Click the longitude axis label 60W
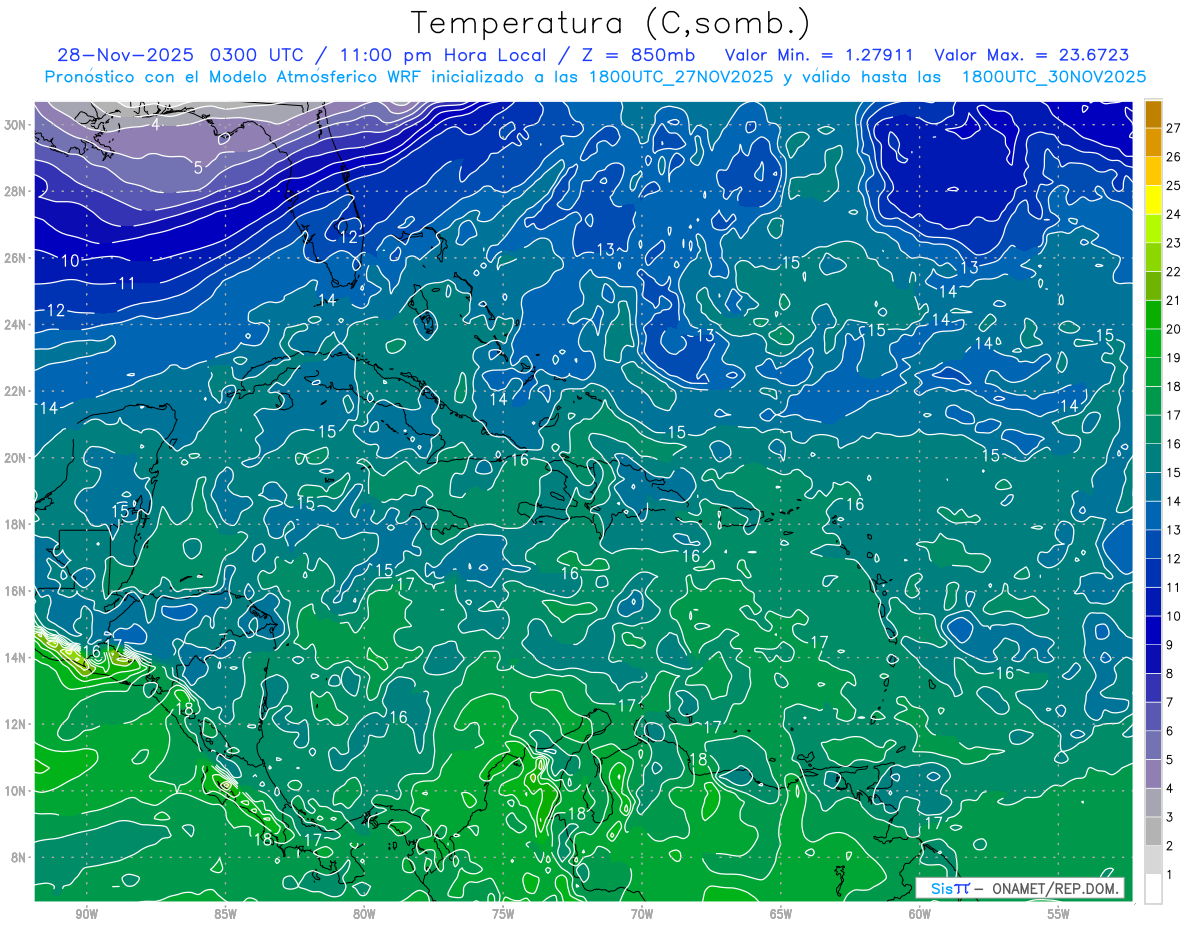Viewport: 1200px width, 927px height. (x=920, y=914)
